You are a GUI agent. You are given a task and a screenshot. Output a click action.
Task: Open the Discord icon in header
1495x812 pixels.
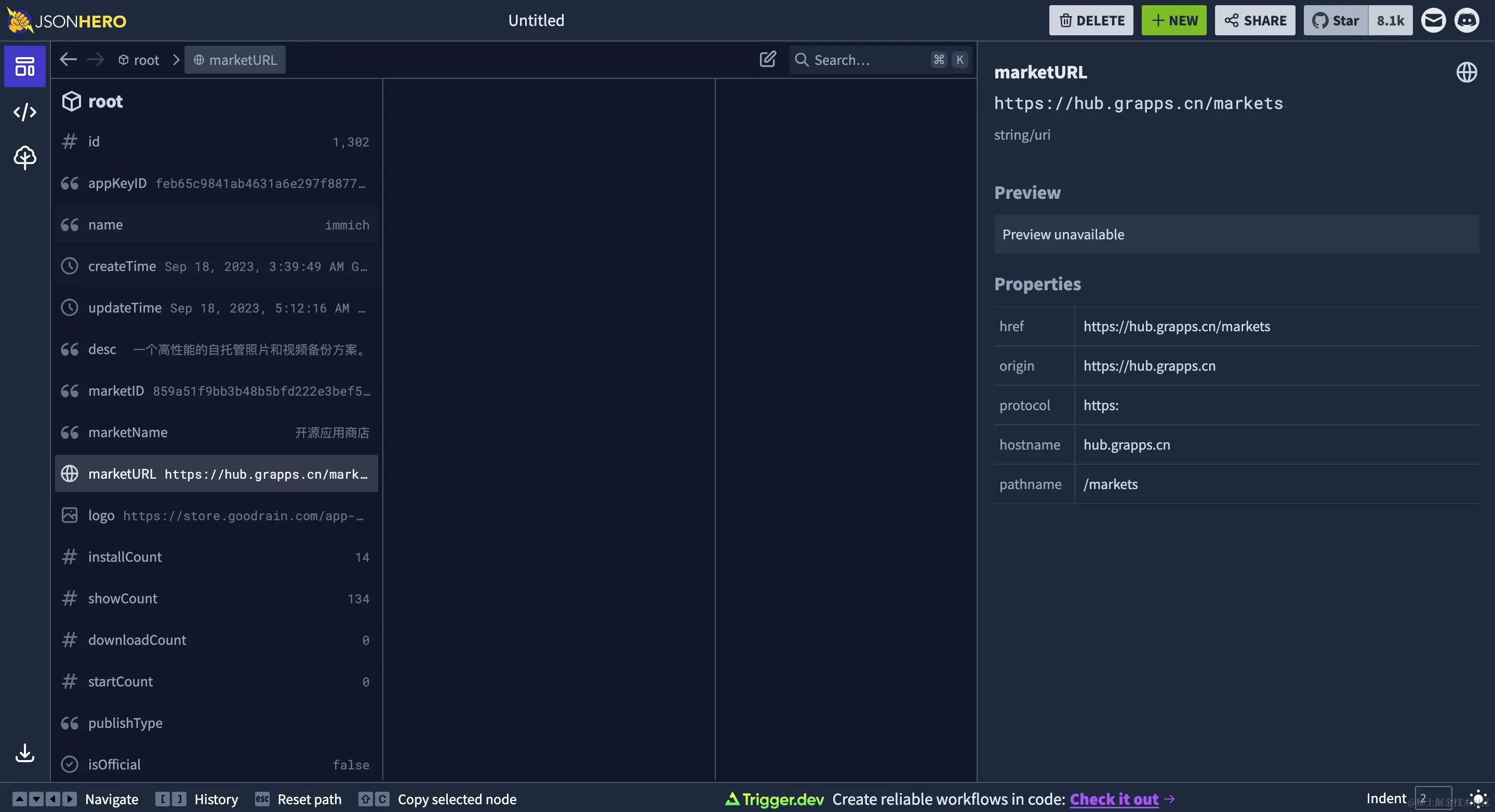point(1466,20)
